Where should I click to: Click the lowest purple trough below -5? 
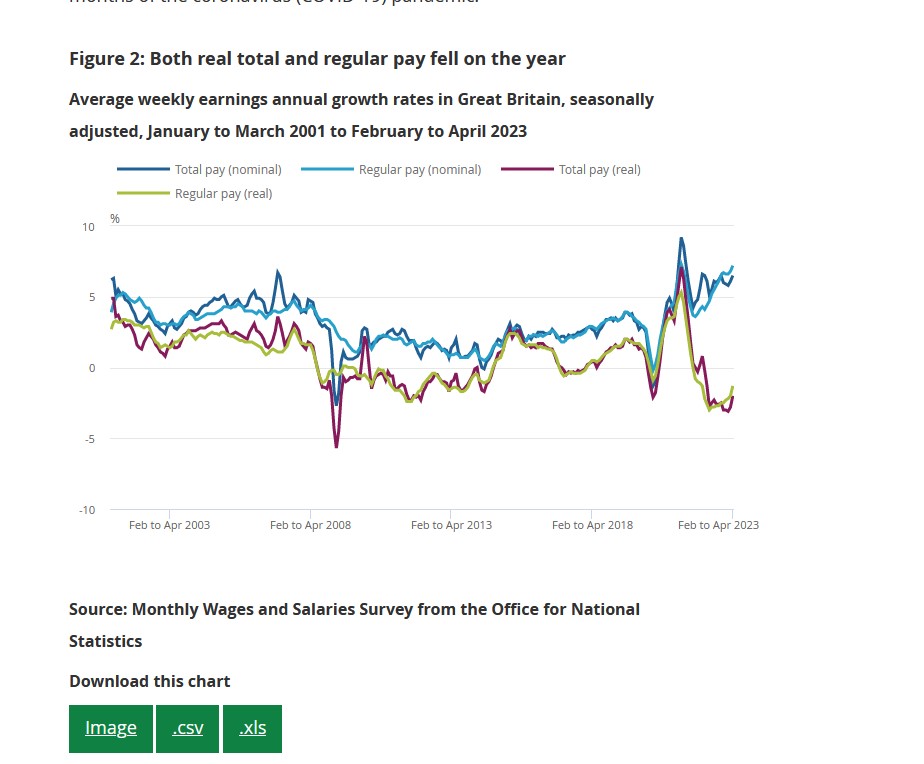[336, 446]
